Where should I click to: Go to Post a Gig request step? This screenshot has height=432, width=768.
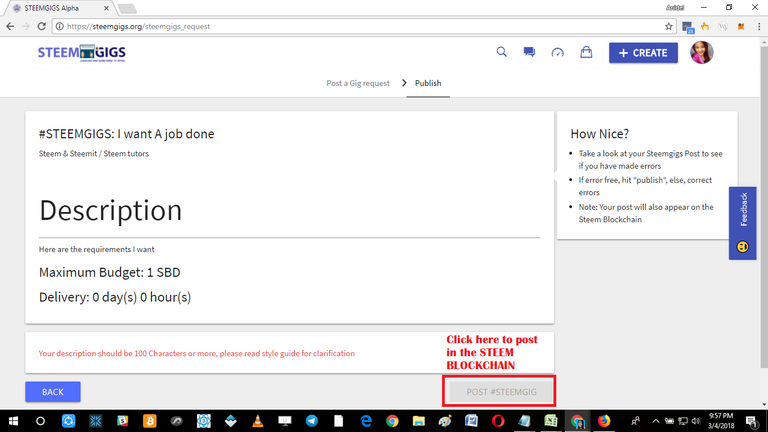[x=358, y=83]
